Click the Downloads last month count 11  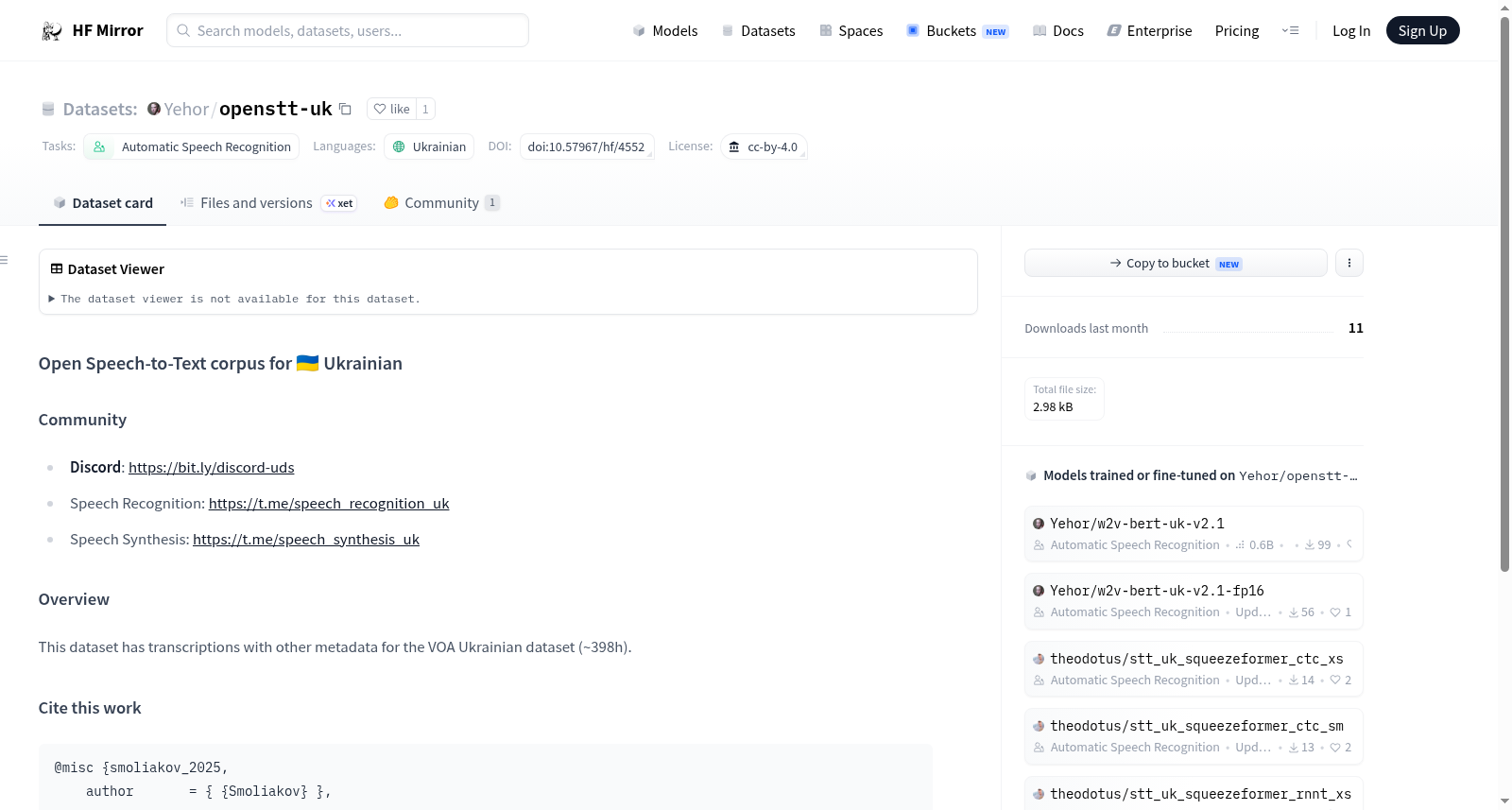tap(1356, 328)
